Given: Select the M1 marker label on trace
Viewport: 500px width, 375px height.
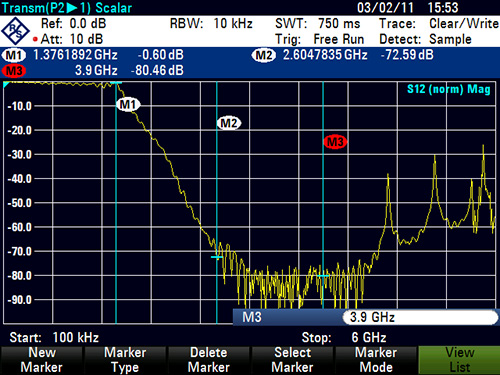Looking at the screenshot, I should pos(128,105).
